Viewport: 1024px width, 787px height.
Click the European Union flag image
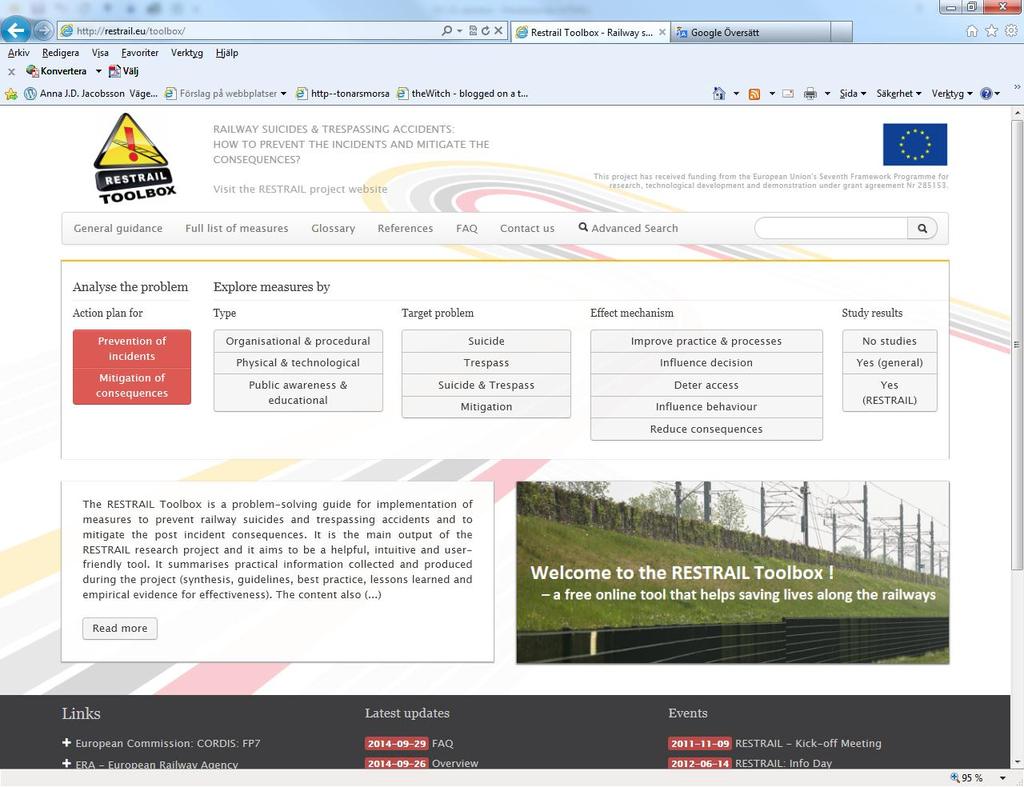click(915, 144)
